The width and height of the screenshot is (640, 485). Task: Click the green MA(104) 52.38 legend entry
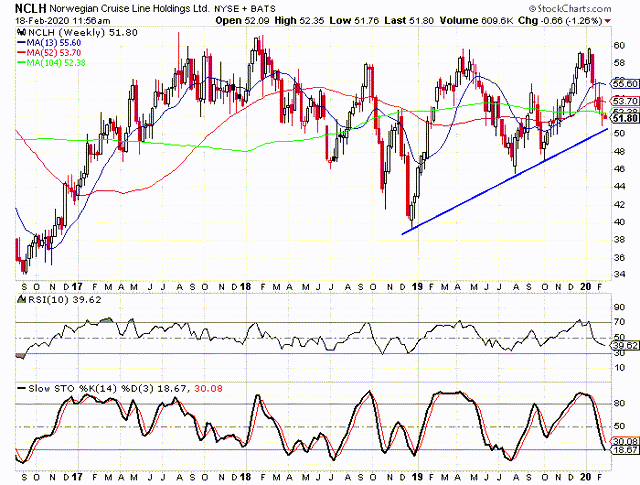click(51, 62)
